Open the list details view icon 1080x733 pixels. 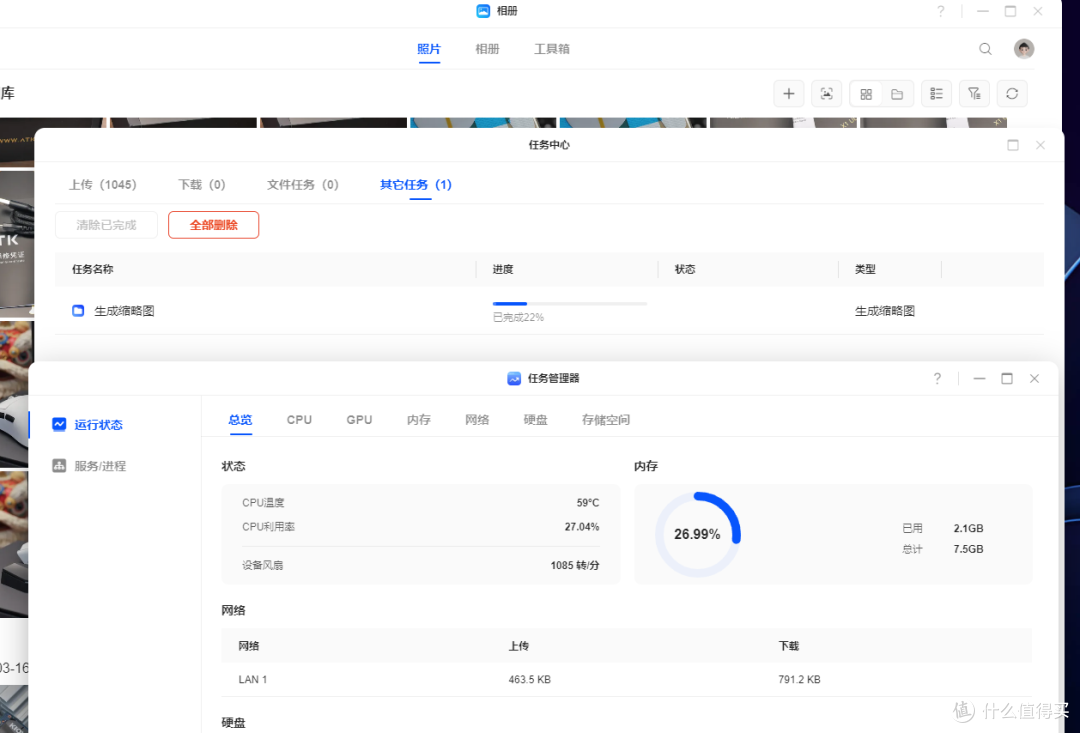pos(936,93)
